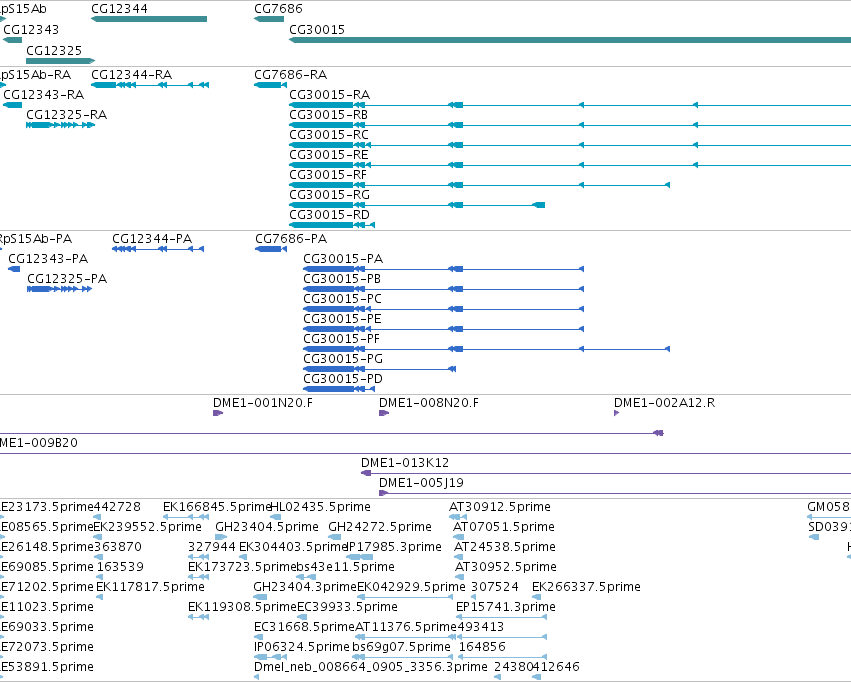Click the CG12344-PA protein label

(x=152, y=239)
